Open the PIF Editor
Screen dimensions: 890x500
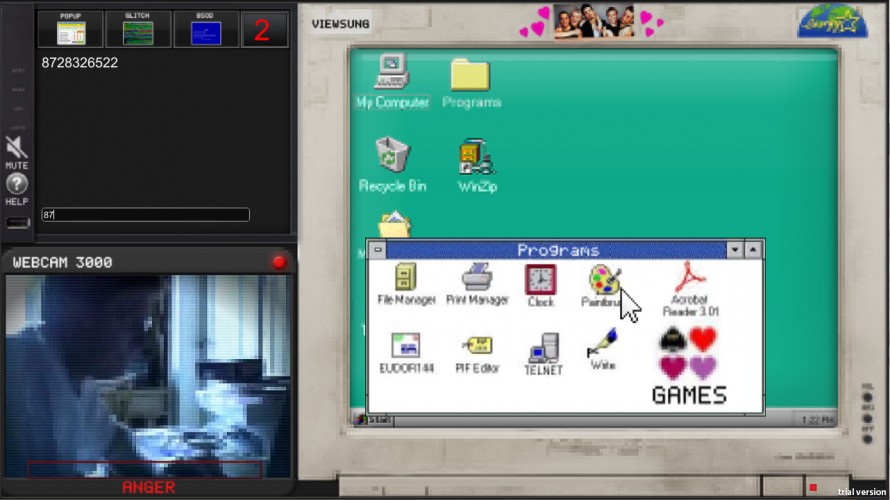[477, 354]
